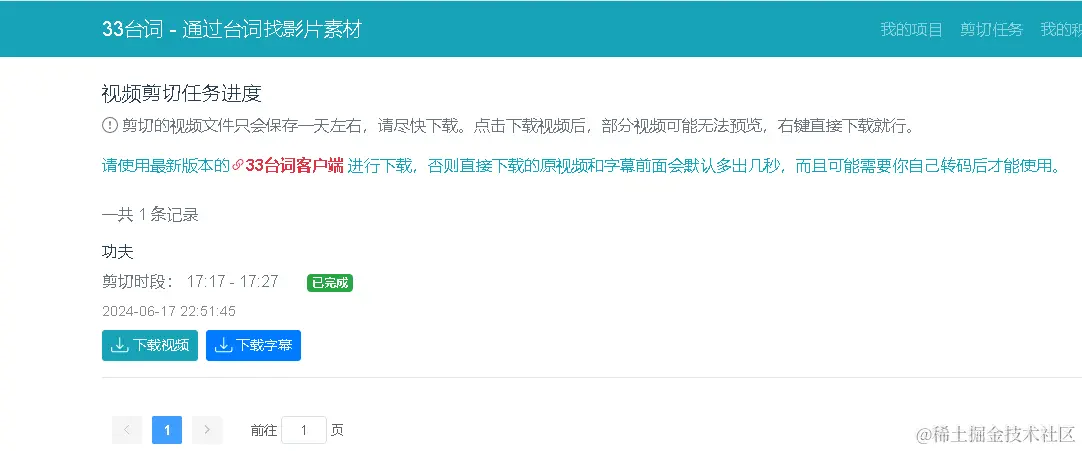The height and width of the screenshot is (451, 1082).
Task: Open 我的项目 in the top navigation
Action: [911, 30]
